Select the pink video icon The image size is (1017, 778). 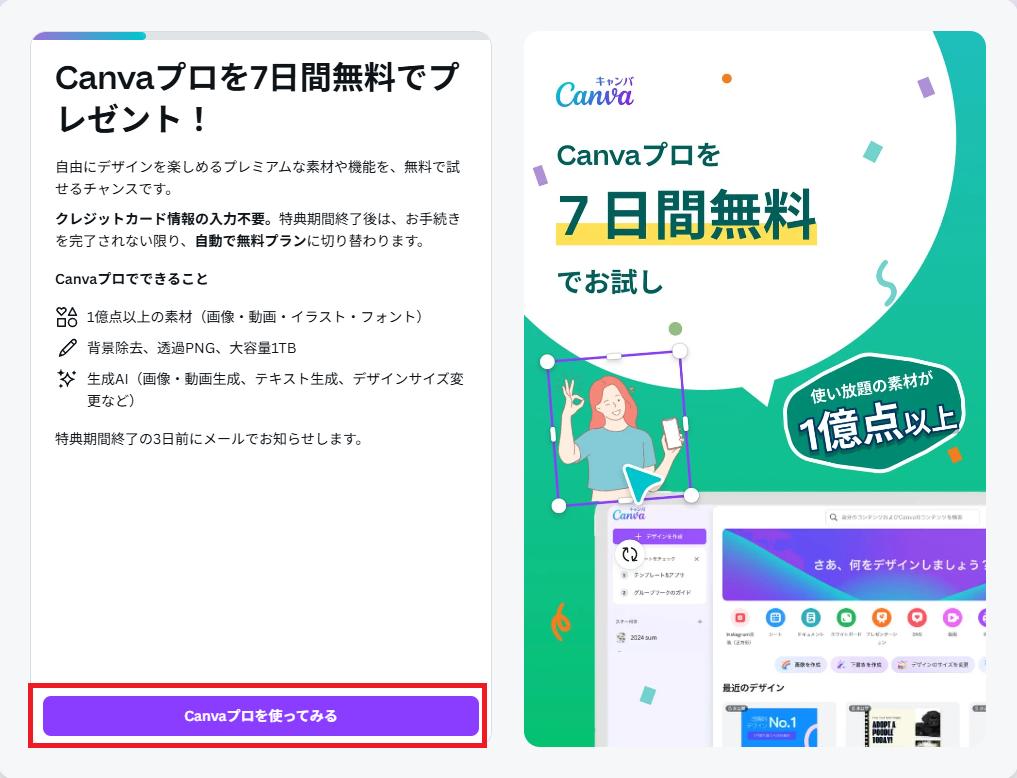pos(952,617)
